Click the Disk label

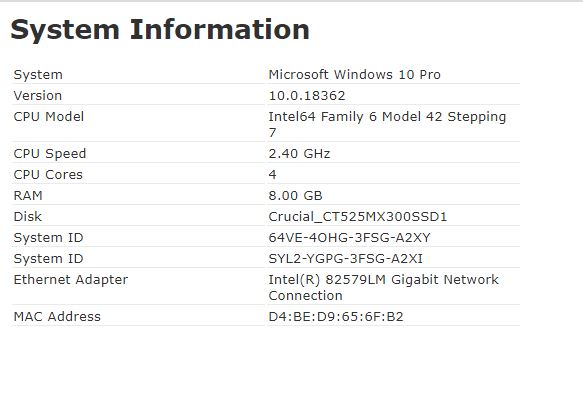click(x=28, y=216)
